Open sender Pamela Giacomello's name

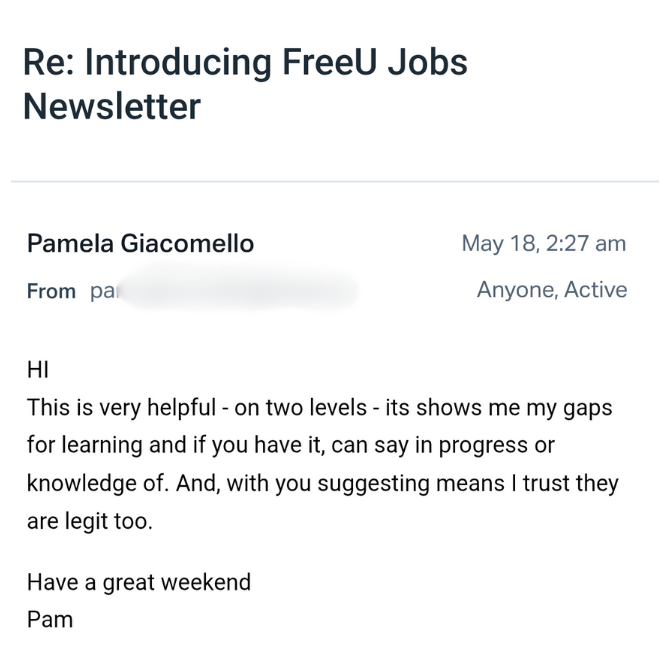[140, 243]
